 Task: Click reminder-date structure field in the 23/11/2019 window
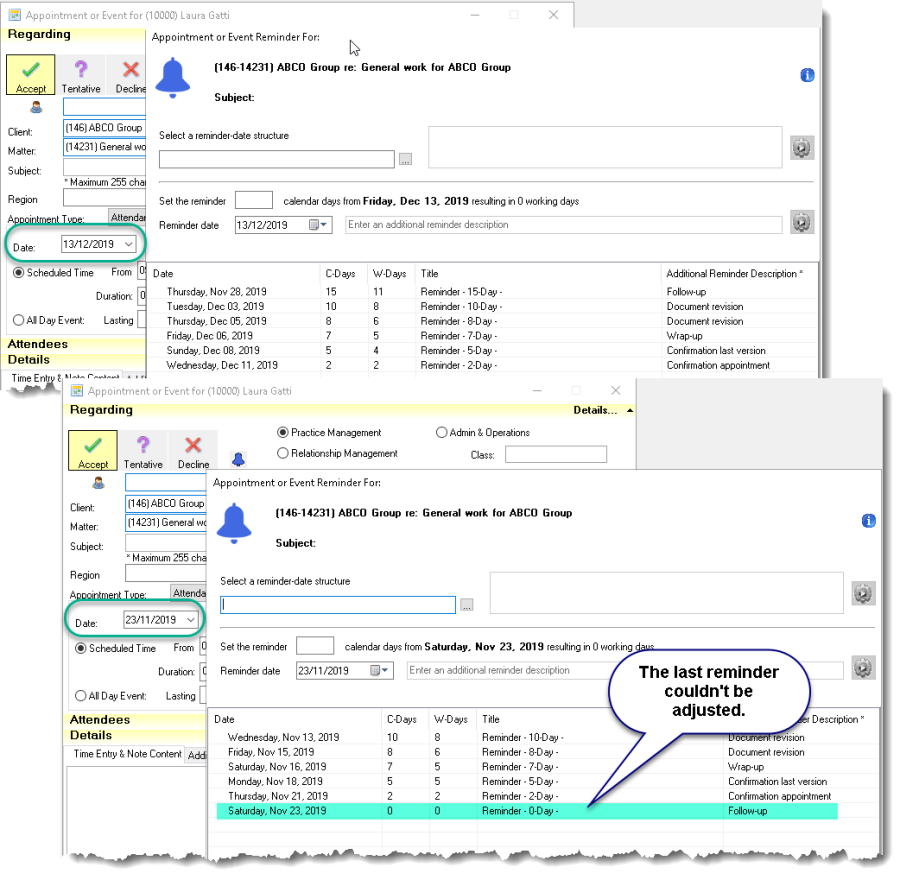pos(338,605)
